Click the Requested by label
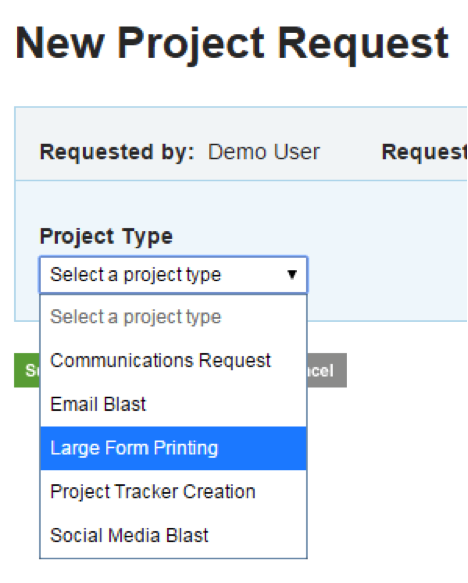The width and height of the screenshot is (468, 583). tap(117, 152)
